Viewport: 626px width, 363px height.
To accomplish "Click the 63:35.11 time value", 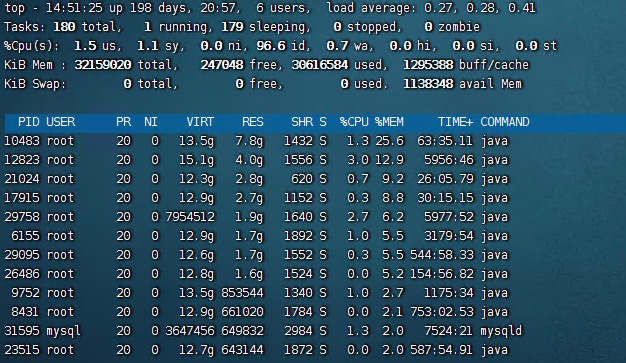I will click(445, 141).
